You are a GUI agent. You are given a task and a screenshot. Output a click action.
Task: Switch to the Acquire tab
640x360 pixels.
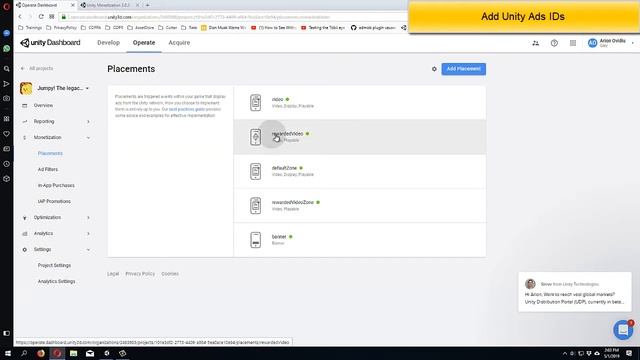(179, 42)
